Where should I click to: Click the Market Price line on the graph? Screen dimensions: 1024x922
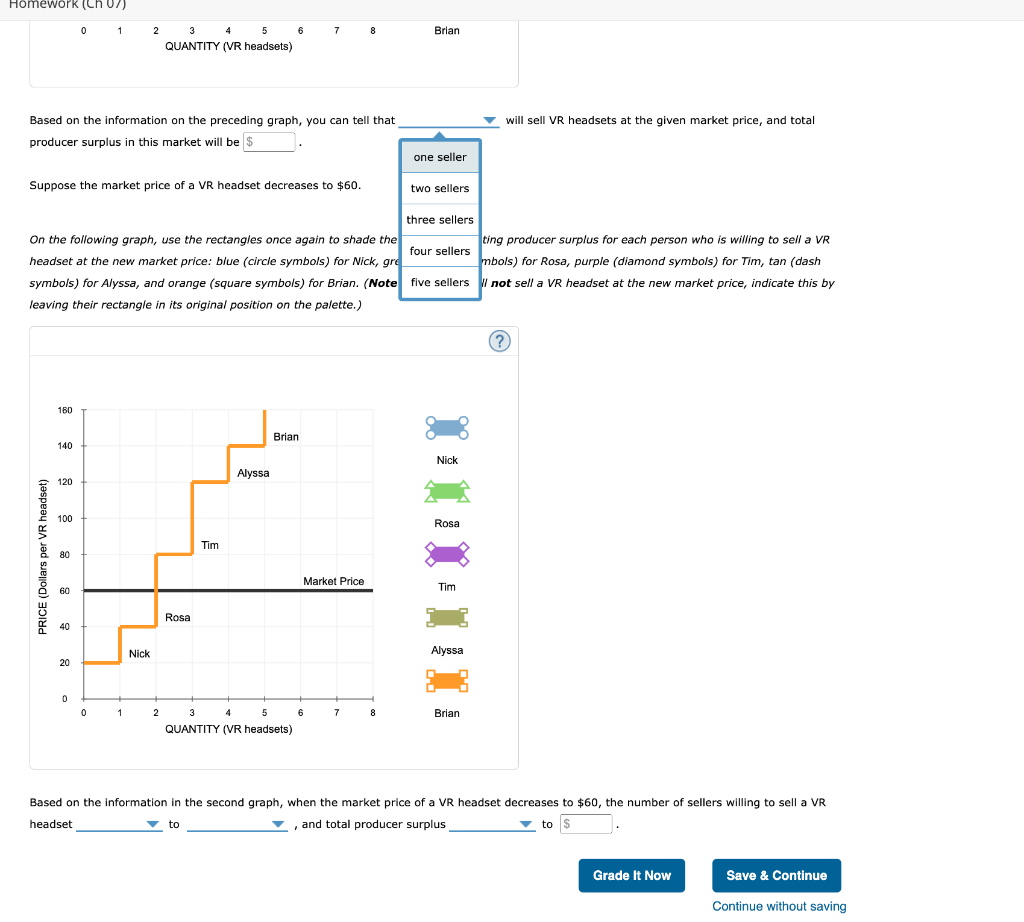pos(228,590)
